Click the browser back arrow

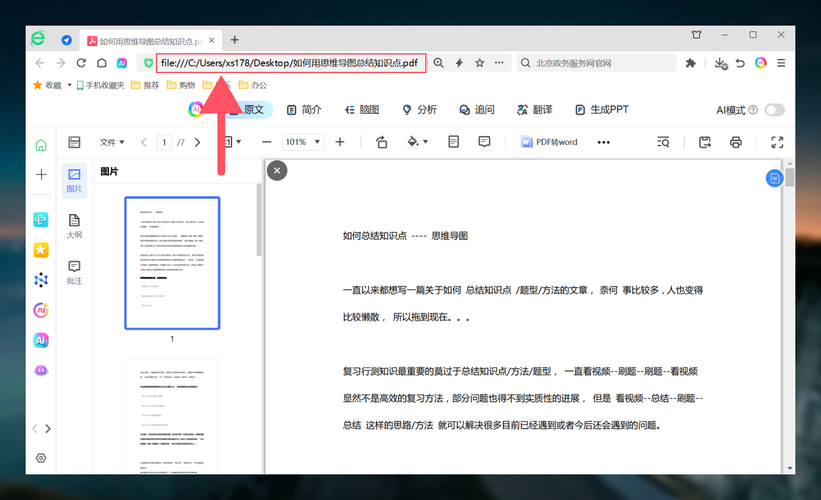pos(40,63)
